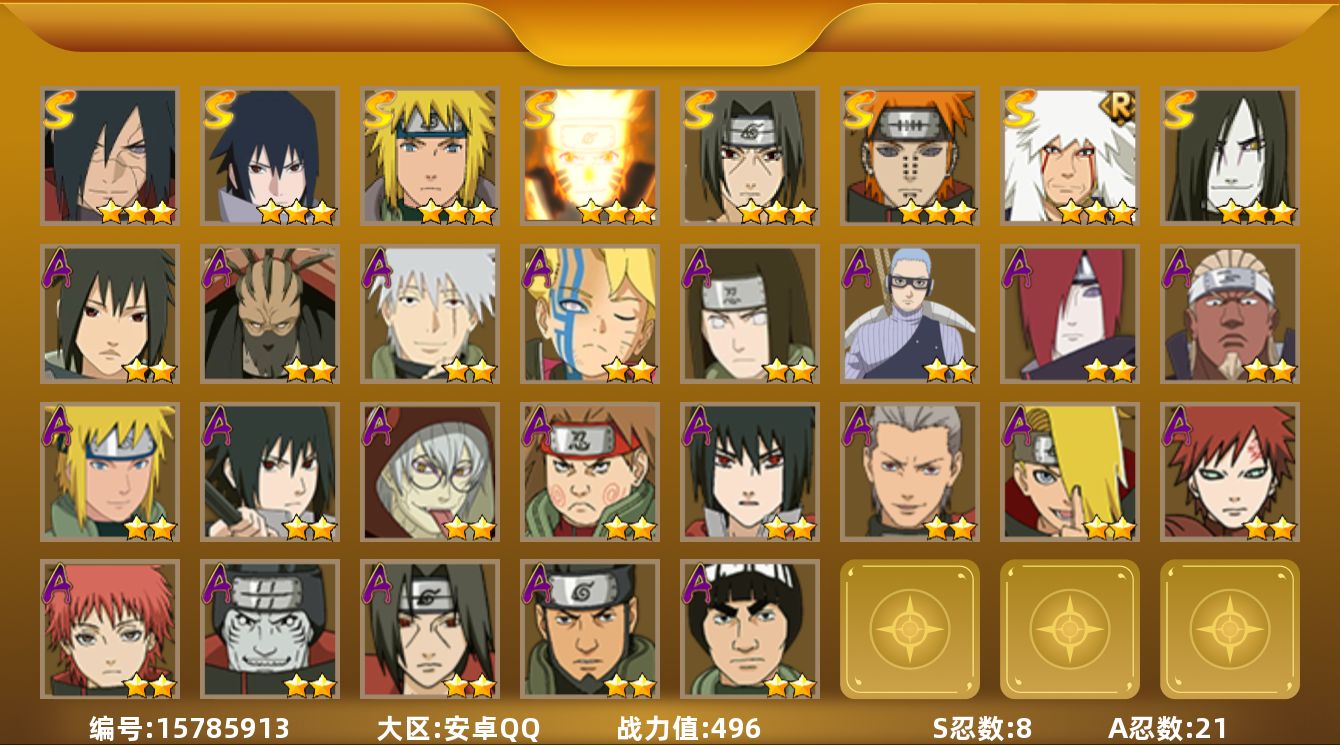Image resolution: width=1340 pixels, height=745 pixels.
Task: Select the red-haired Nagato A-rank portrait
Action: [1070, 314]
